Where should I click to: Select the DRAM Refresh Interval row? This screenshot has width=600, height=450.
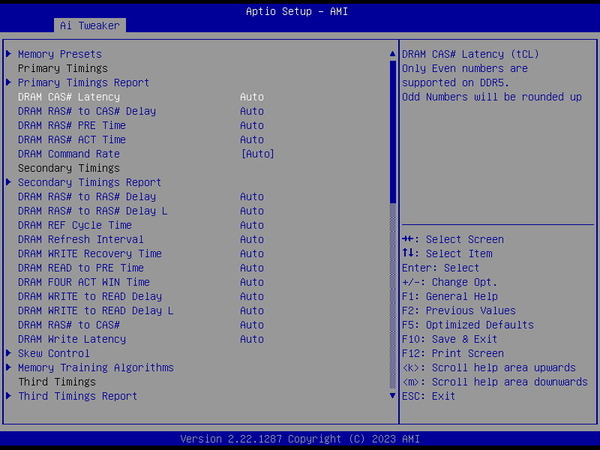[80, 240]
